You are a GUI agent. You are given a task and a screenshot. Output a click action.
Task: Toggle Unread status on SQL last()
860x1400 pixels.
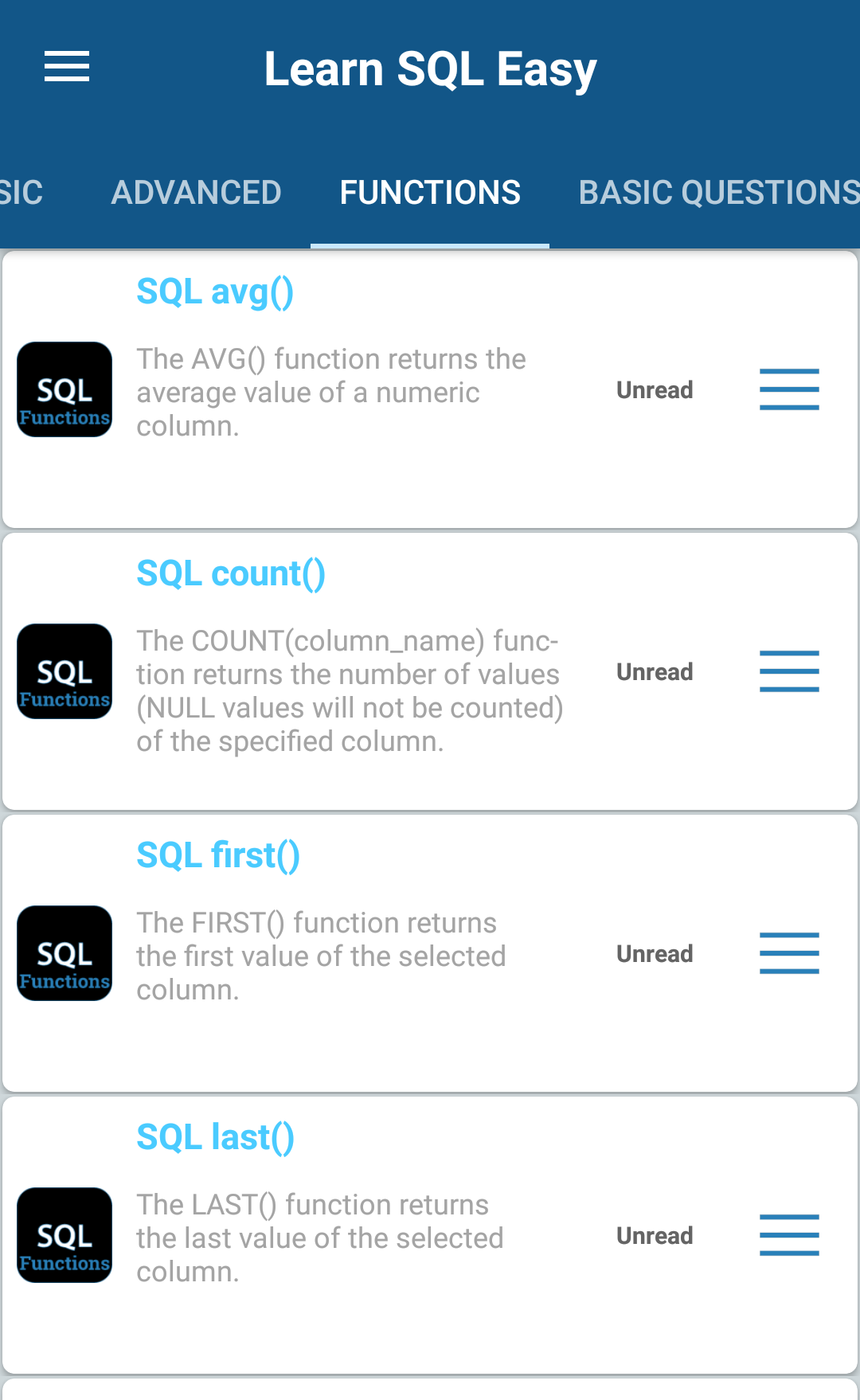point(655,1236)
